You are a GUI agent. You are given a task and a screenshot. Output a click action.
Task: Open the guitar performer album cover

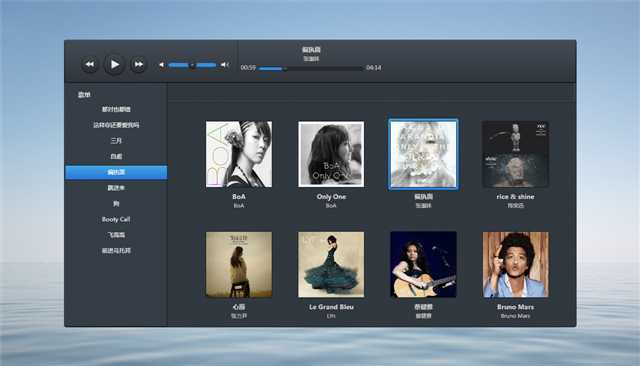(x=423, y=265)
